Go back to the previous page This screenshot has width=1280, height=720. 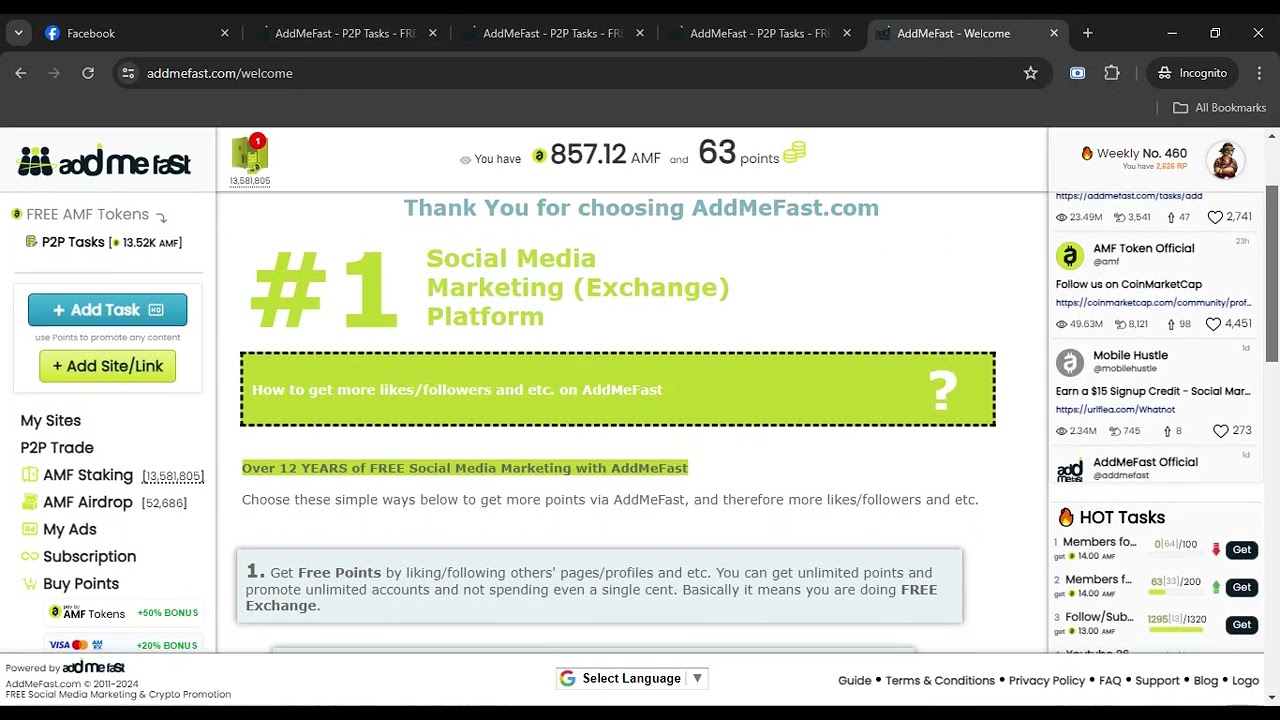[x=21, y=73]
